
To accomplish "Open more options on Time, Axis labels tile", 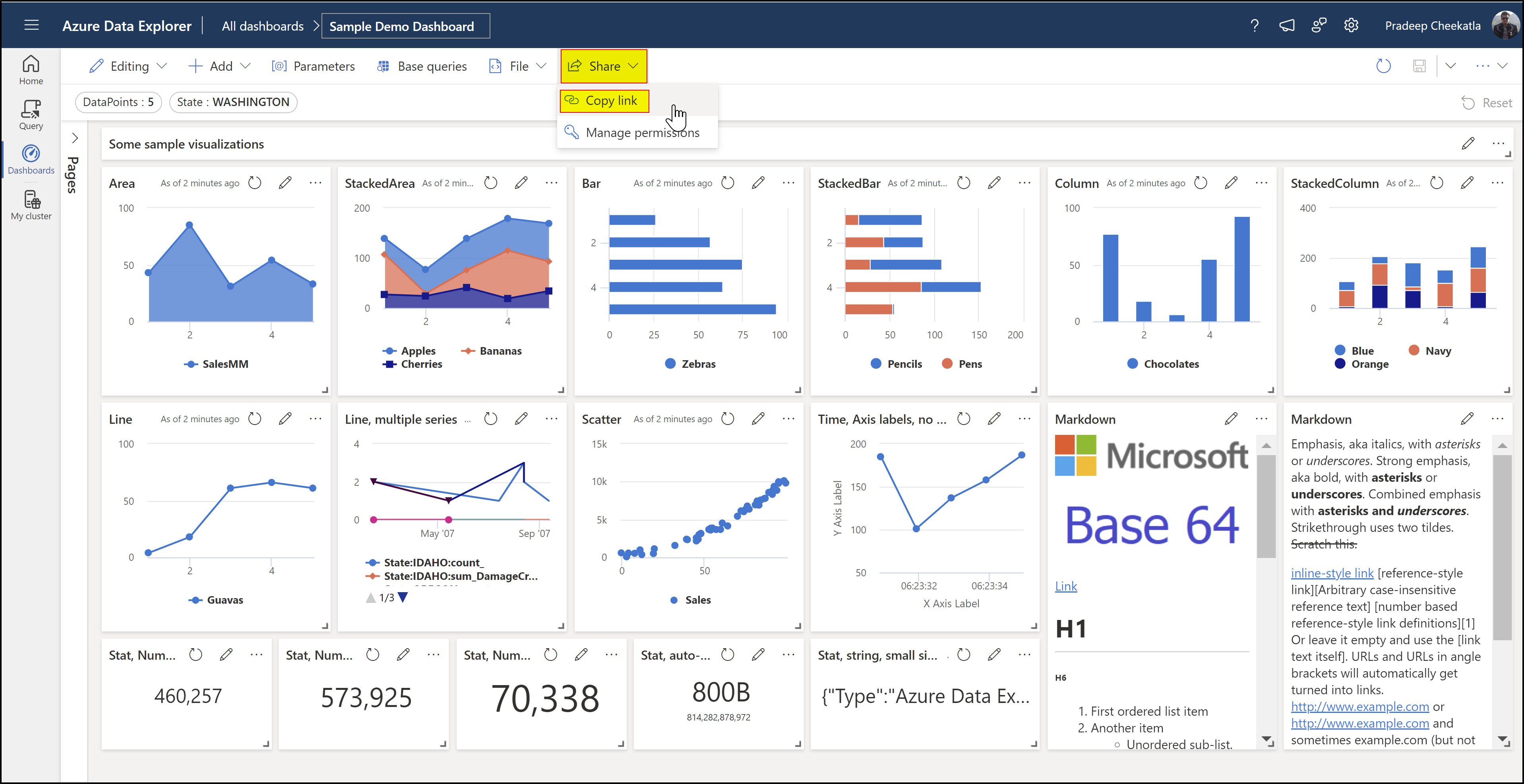I will coord(1025,419).
